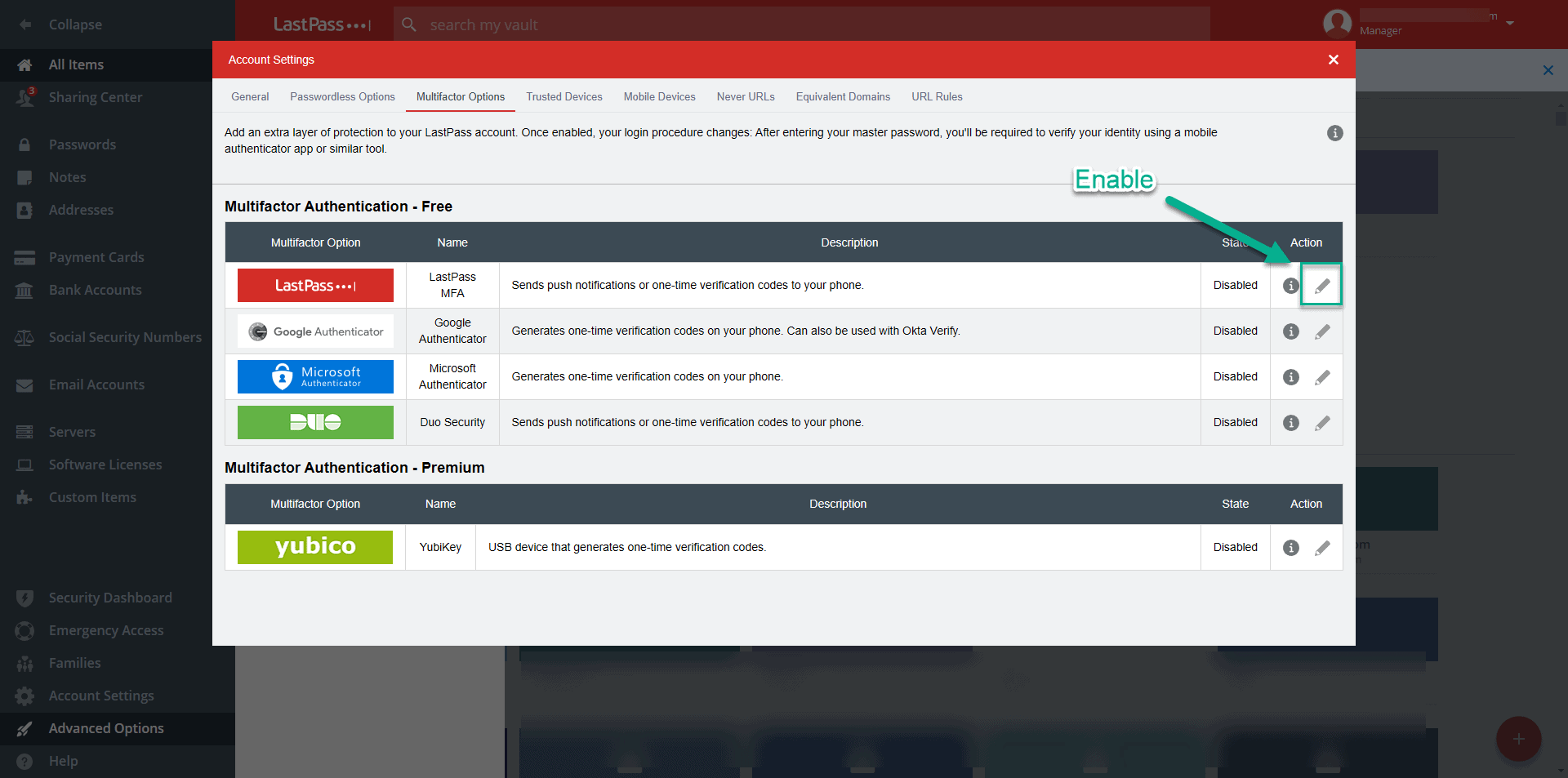This screenshot has height=778, width=1568.
Task: Open the URL Rules tab
Action: click(937, 96)
